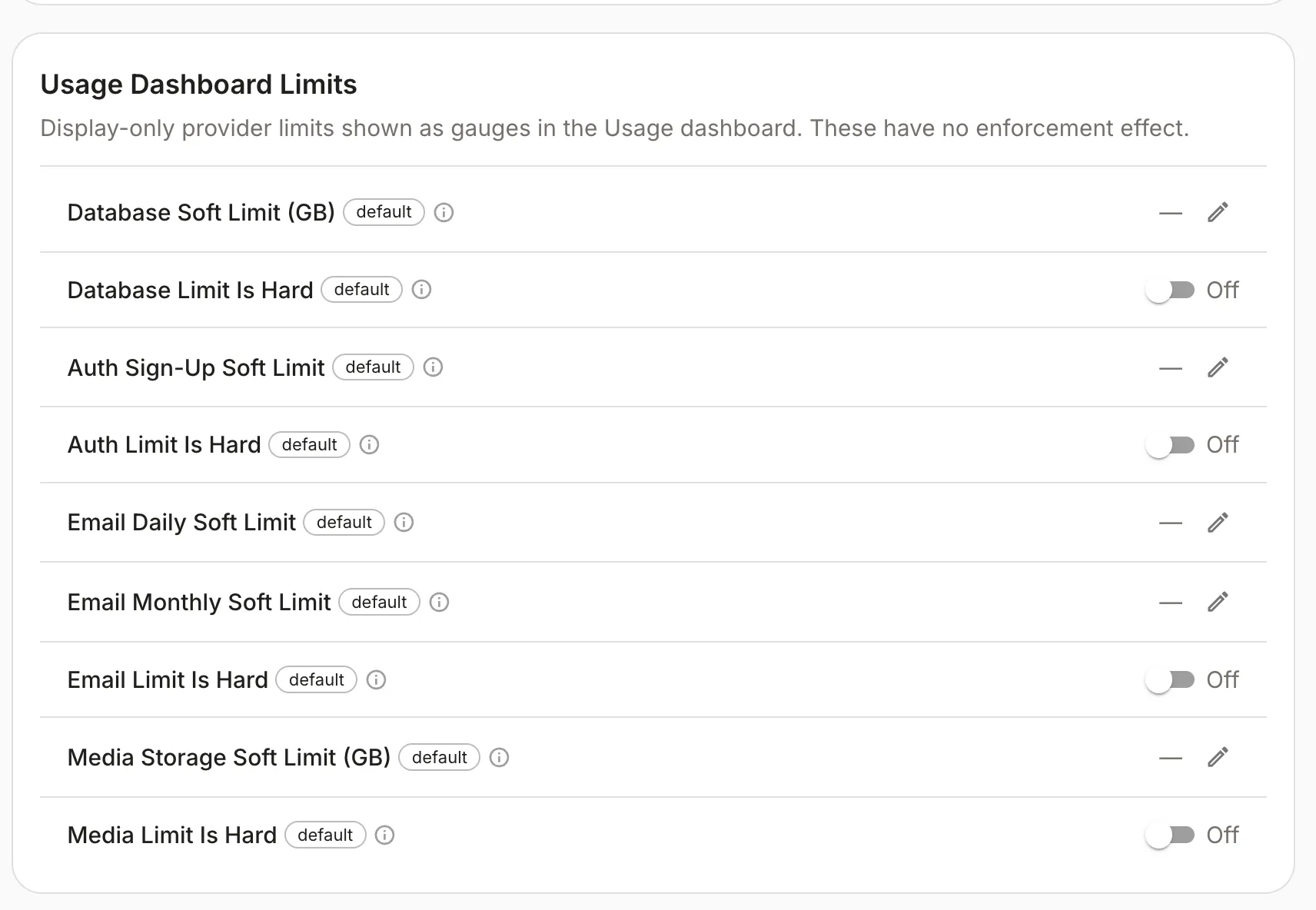The height and width of the screenshot is (910, 1316).
Task: Edit the Media Storage Soft Limit value
Action: coord(1218,757)
